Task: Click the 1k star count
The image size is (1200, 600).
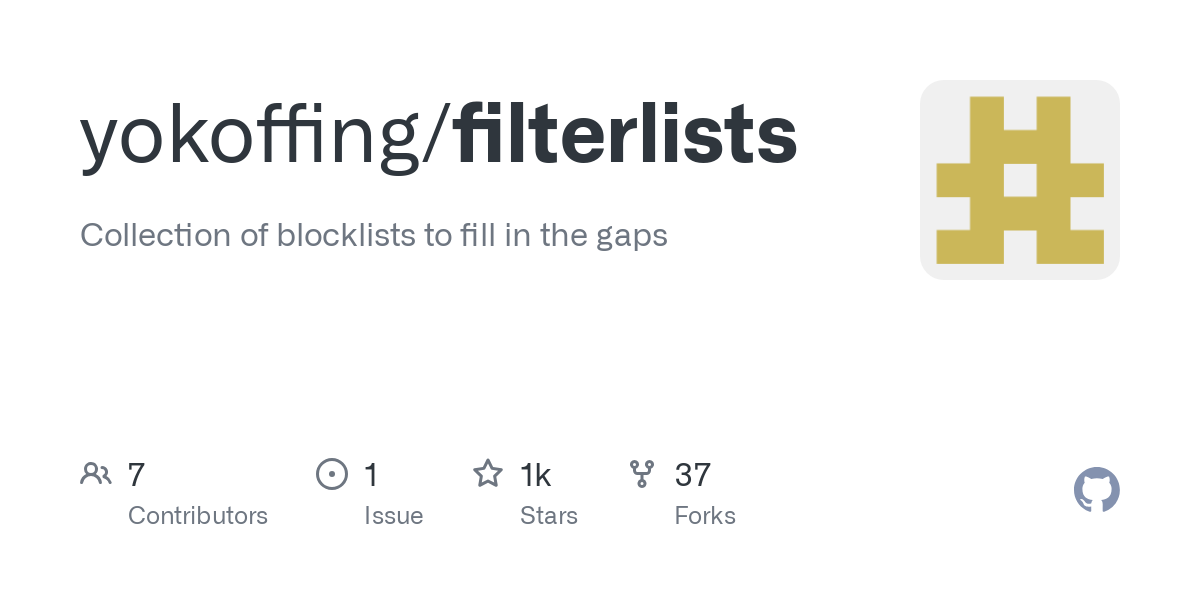Action: [536, 474]
